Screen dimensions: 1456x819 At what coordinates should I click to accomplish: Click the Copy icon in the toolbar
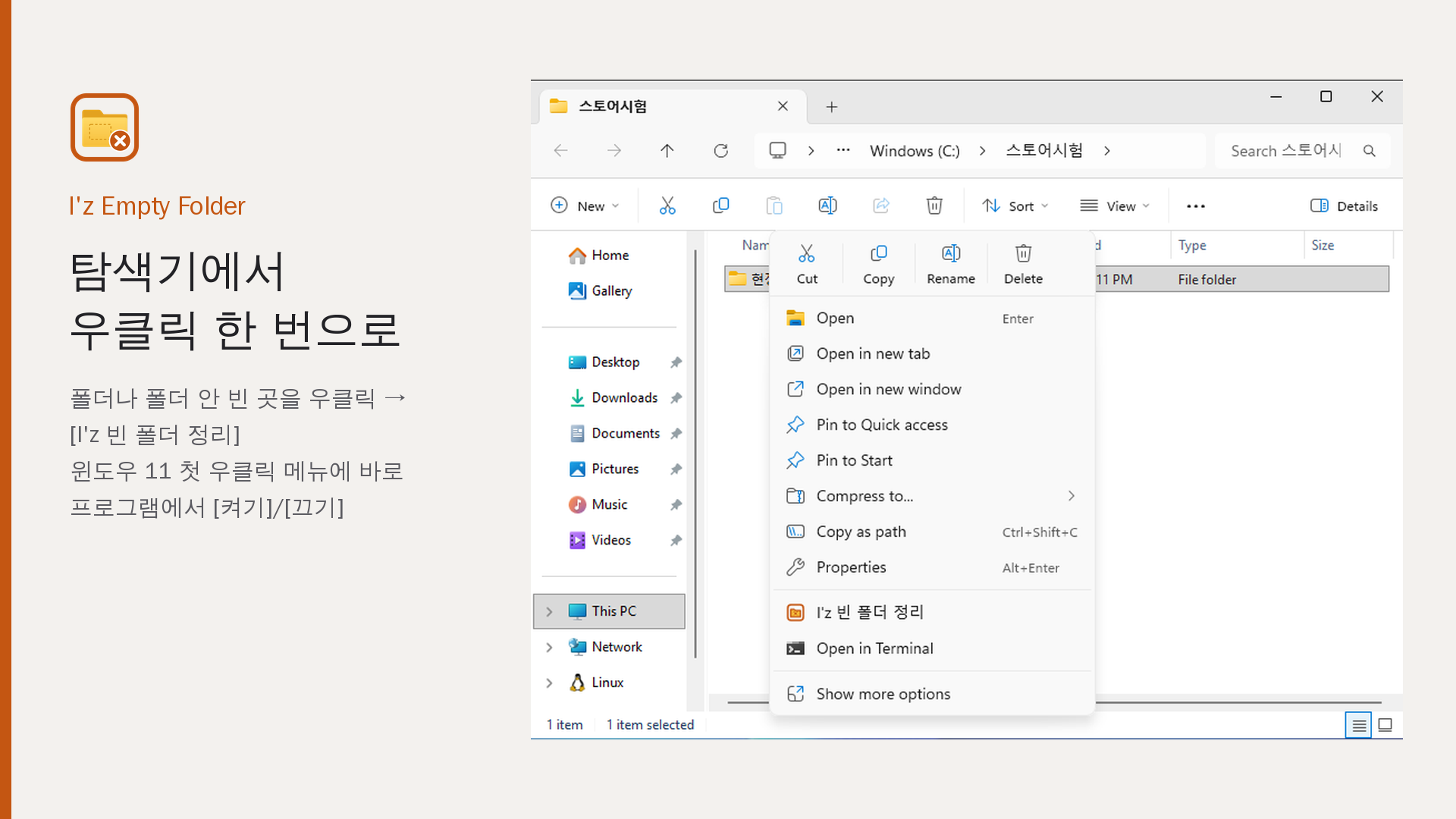tap(721, 206)
